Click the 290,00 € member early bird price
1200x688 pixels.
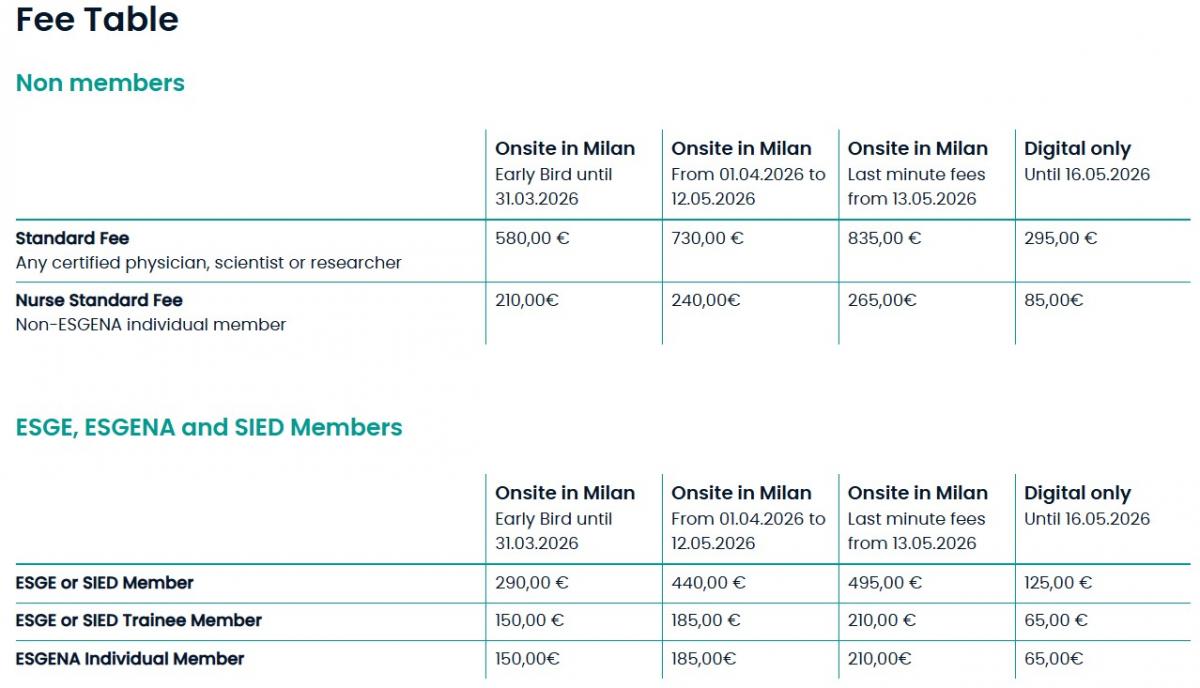click(x=532, y=583)
